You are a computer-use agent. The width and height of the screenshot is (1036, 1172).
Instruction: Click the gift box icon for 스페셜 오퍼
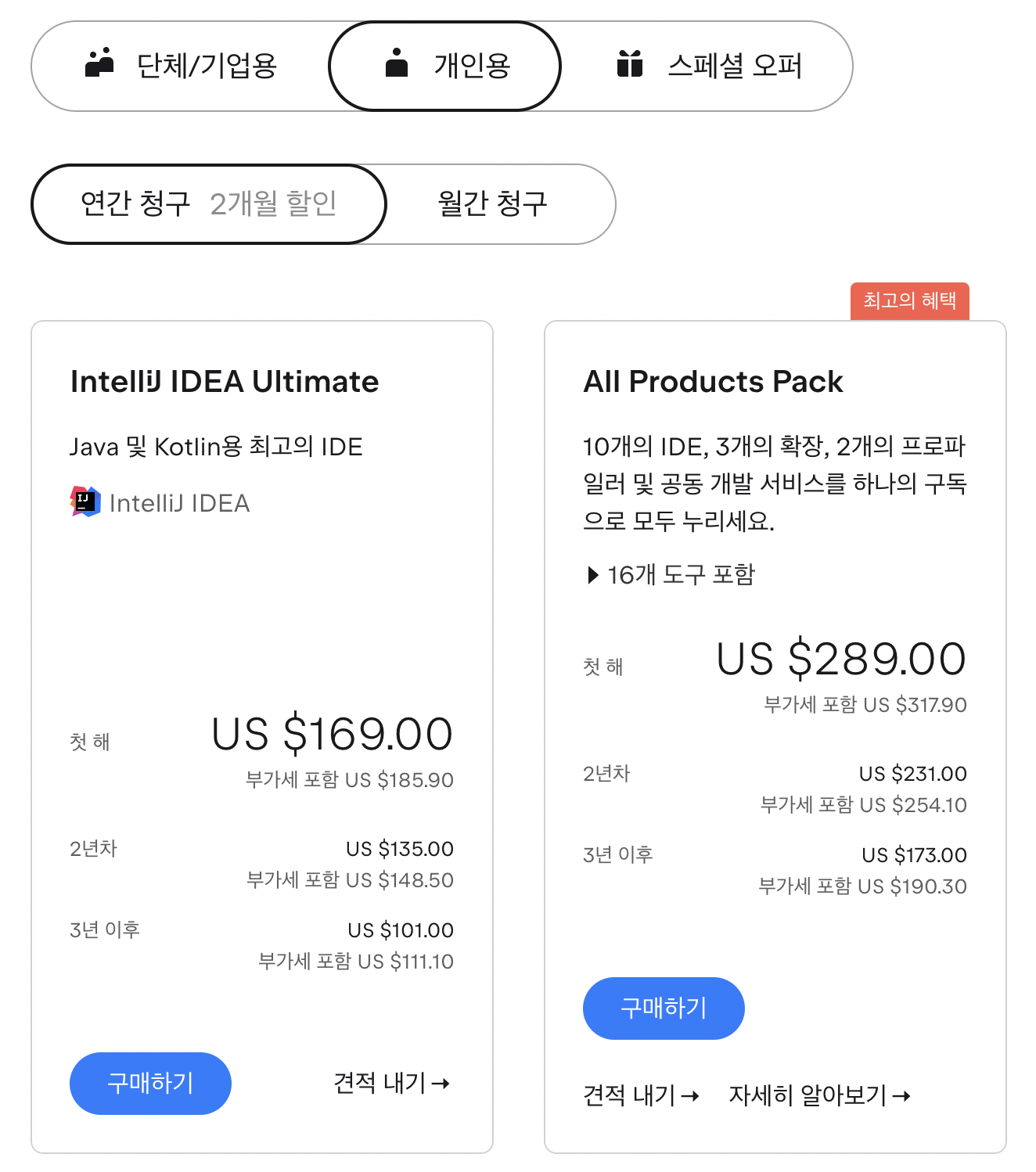[x=630, y=63]
